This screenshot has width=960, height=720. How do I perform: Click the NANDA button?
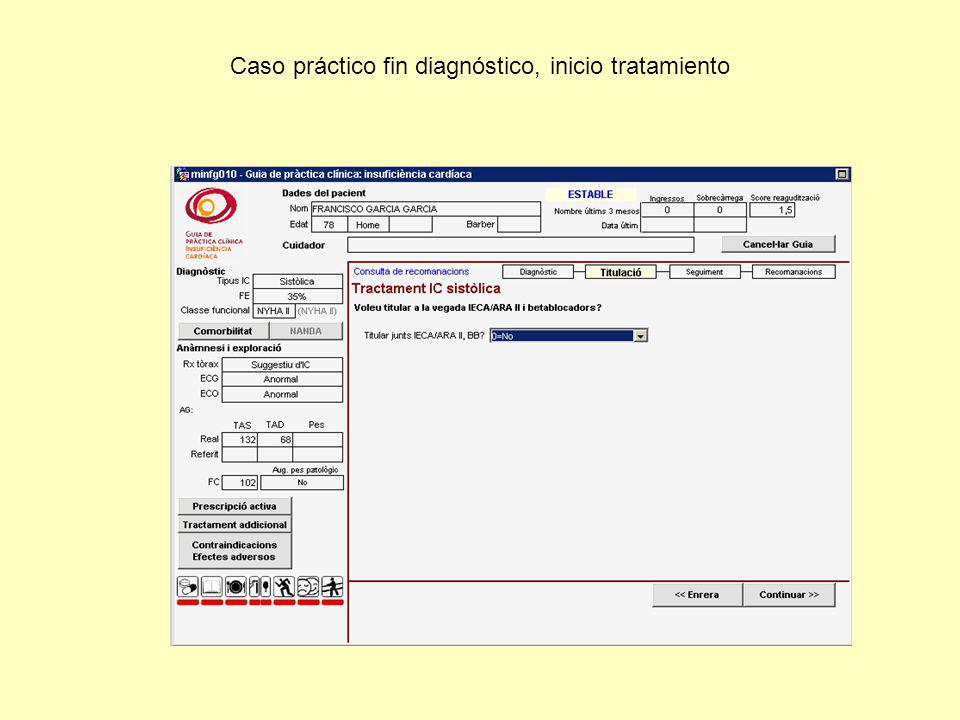coord(306,331)
